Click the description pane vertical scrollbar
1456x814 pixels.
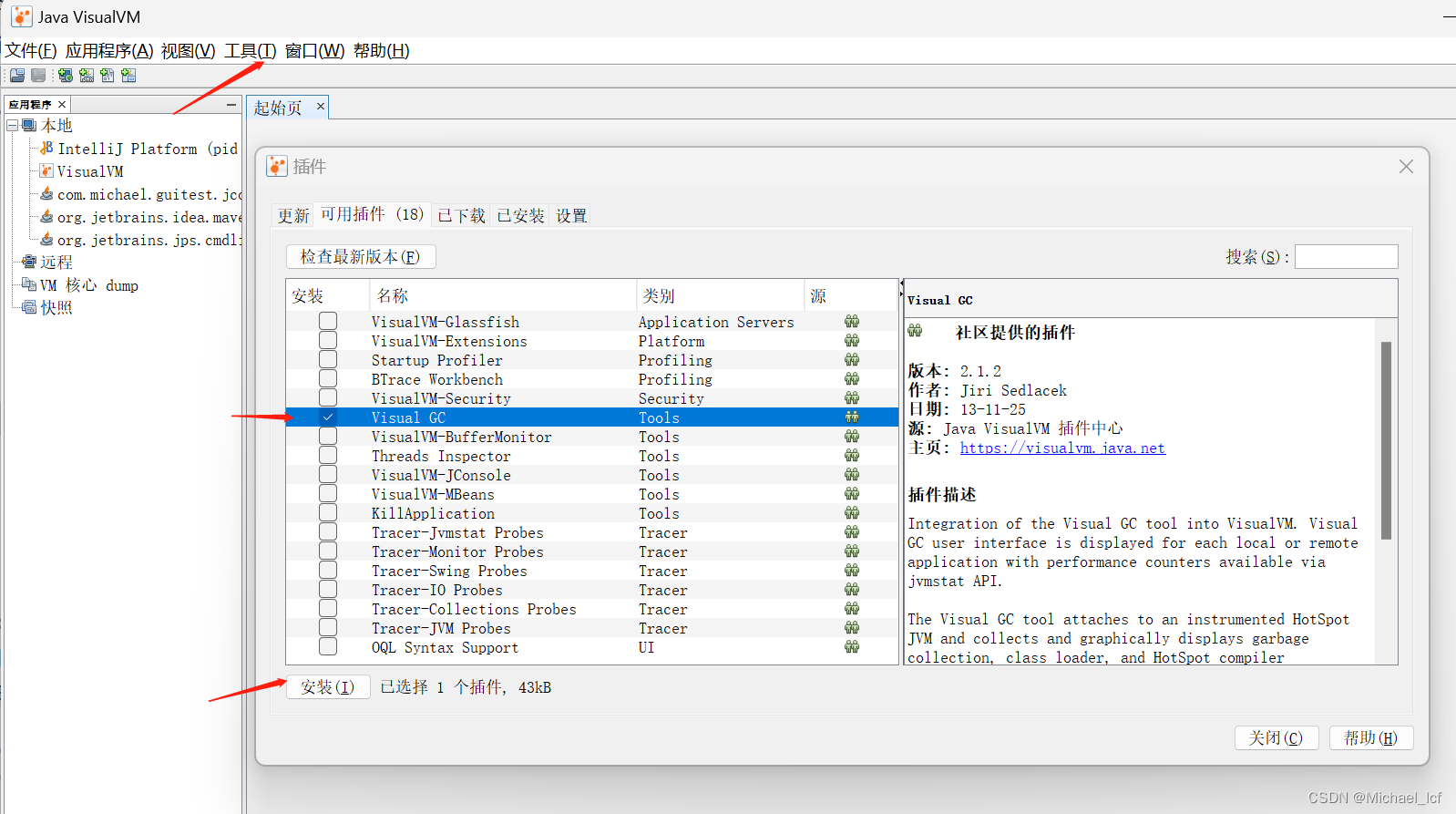[x=1386, y=441]
